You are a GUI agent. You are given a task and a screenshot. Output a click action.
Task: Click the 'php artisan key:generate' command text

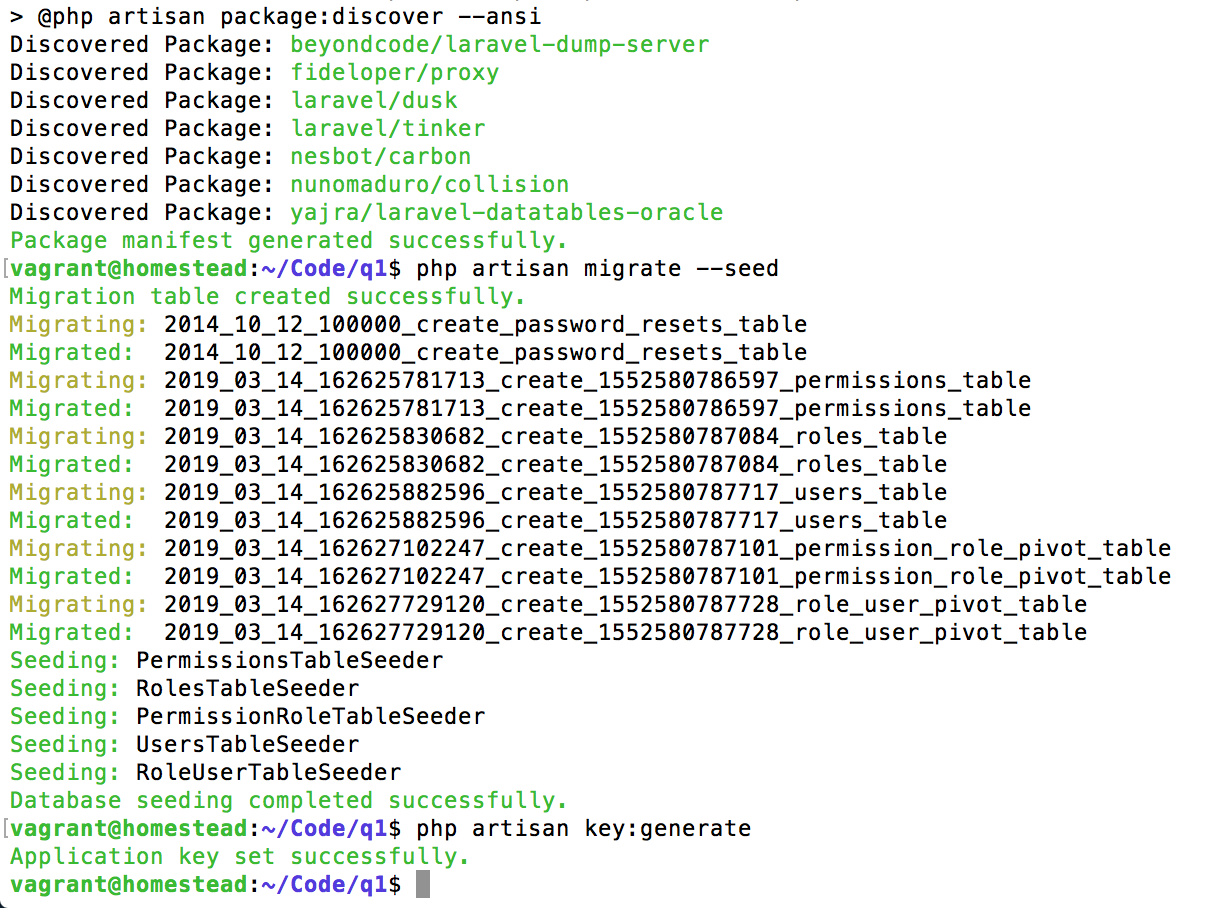[x=583, y=828]
